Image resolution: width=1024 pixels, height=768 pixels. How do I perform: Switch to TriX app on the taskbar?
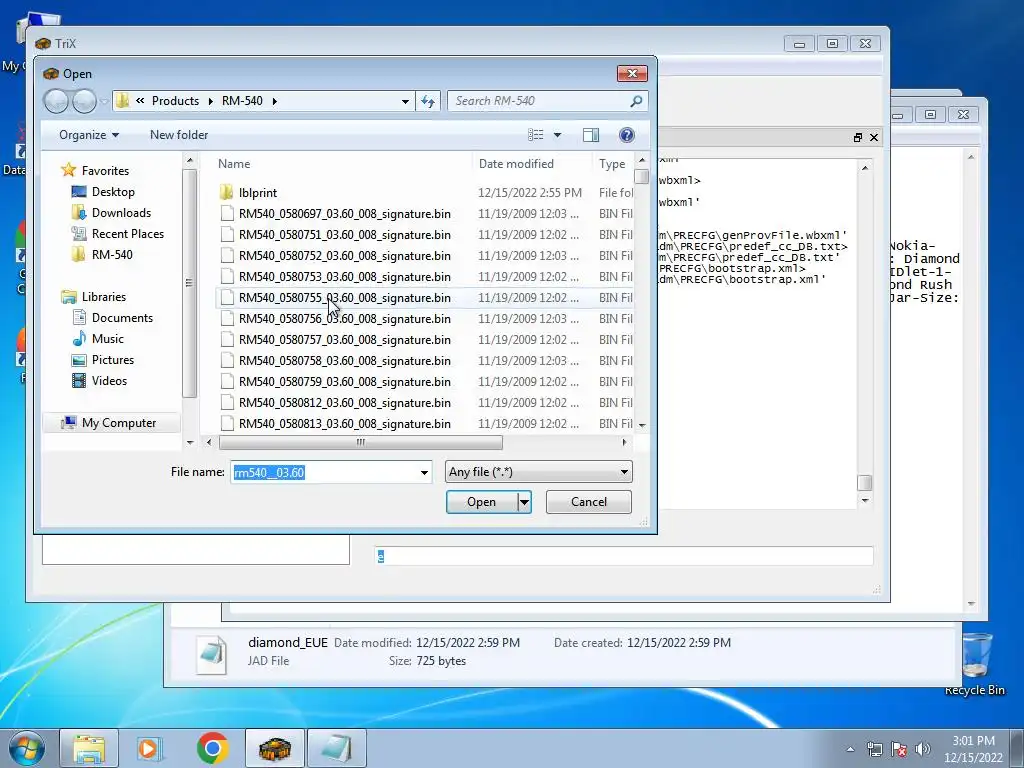274,748
